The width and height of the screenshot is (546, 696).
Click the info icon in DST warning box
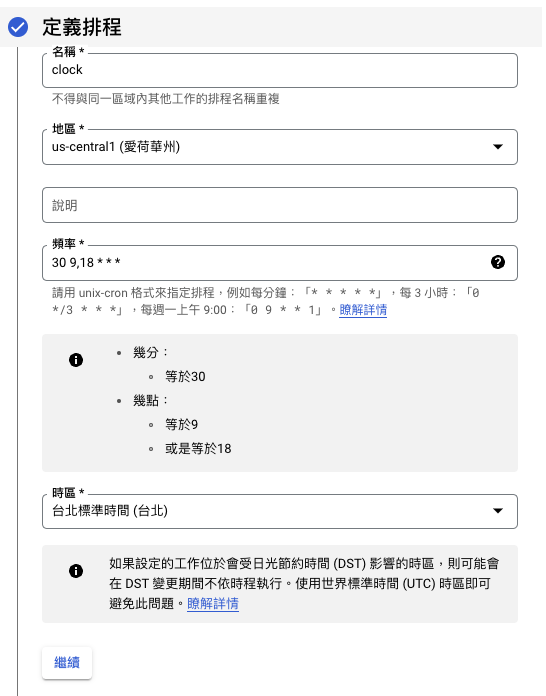pyautogui.click(x=76, y=571)
